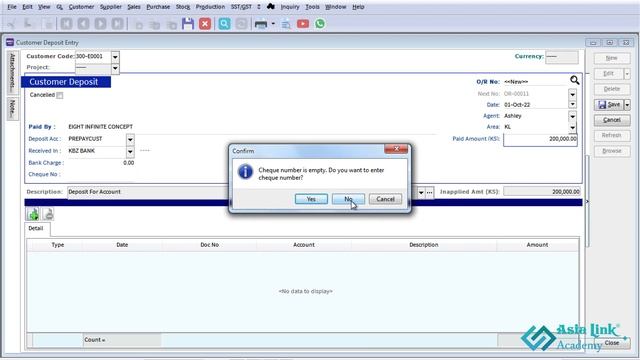
Task: Open the Supplier menu
Action: (111, 7)
